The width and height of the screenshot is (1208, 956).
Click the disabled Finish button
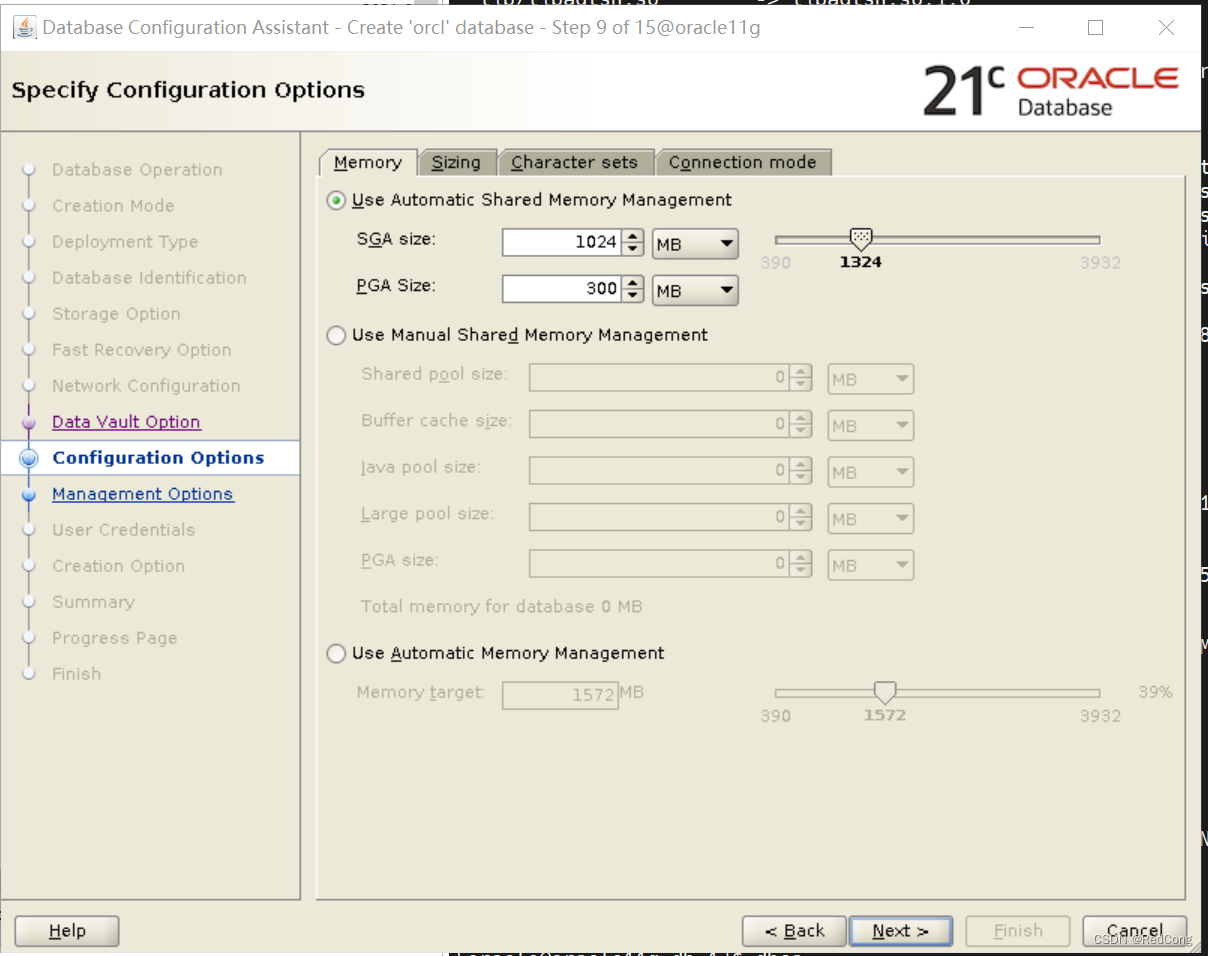point(1018,931)
